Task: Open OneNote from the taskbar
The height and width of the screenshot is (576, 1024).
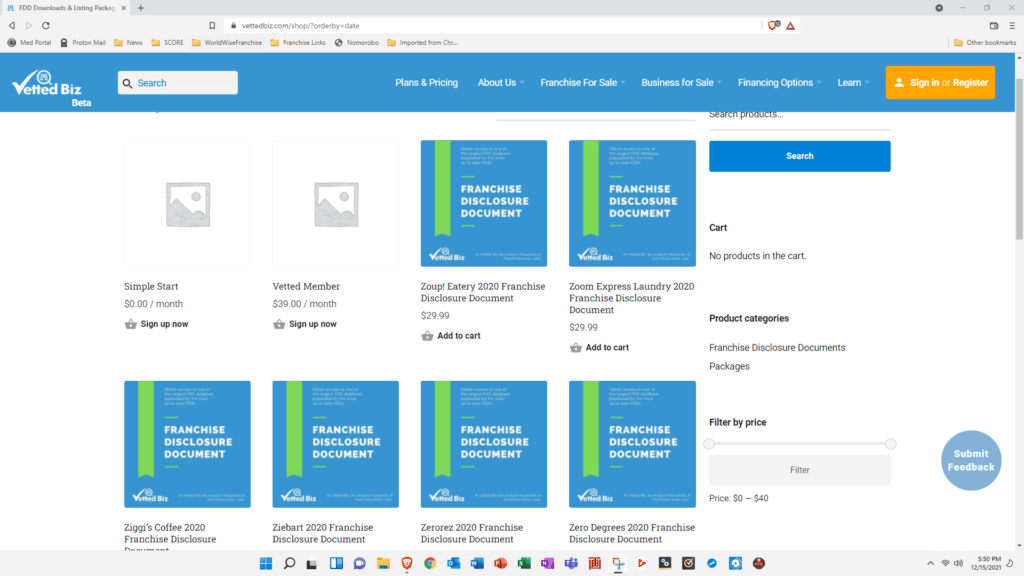Action: (547, 563)
